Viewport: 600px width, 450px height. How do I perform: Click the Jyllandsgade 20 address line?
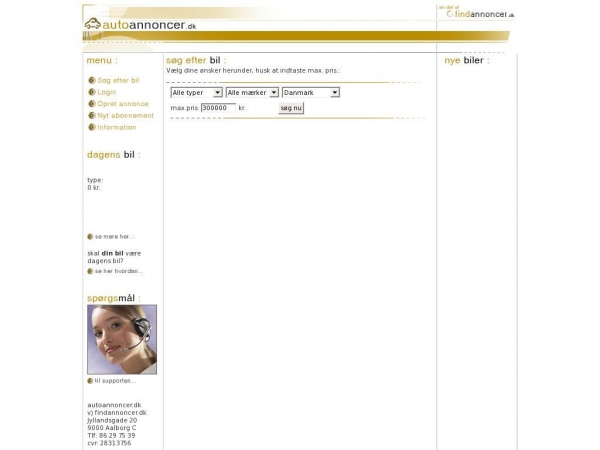coord(112,421)
